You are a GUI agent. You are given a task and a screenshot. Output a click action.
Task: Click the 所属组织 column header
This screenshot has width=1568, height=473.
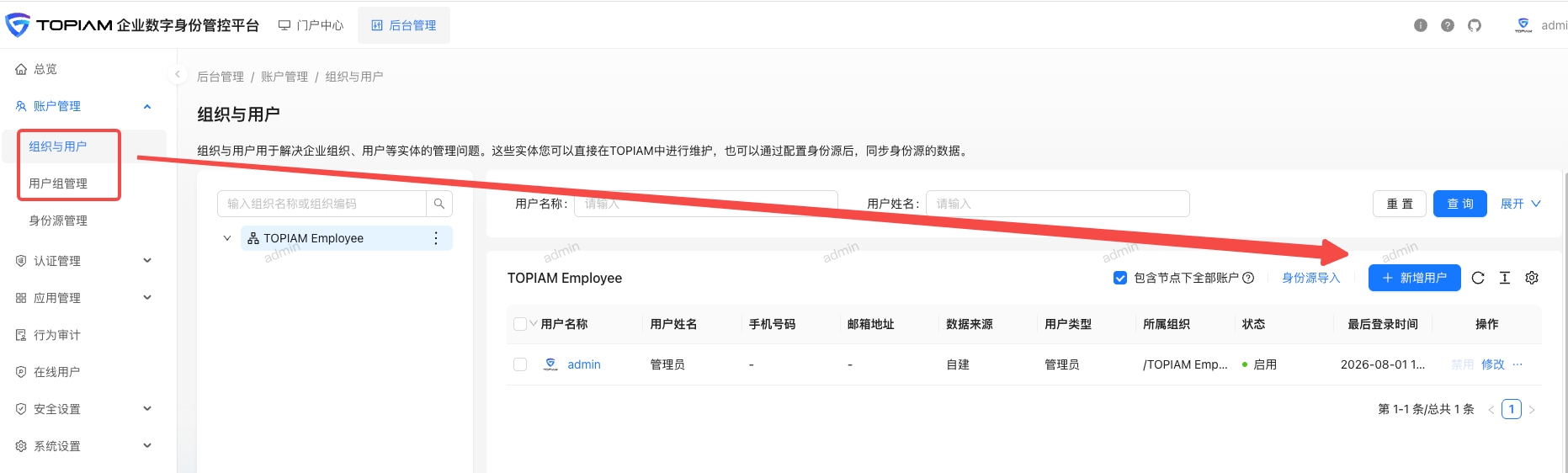coord(1167,324)
